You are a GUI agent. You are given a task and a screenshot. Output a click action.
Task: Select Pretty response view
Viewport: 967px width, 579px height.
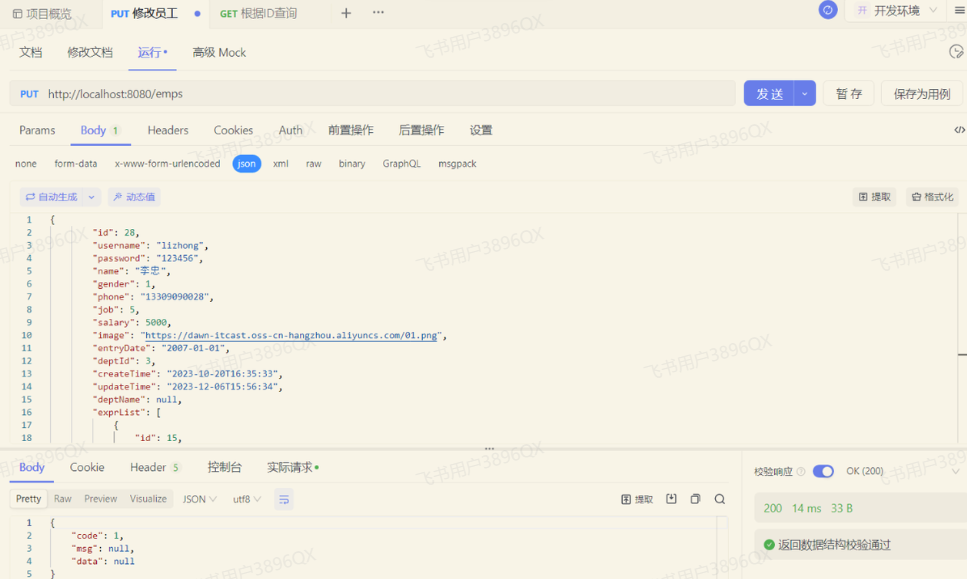[28, 499]
